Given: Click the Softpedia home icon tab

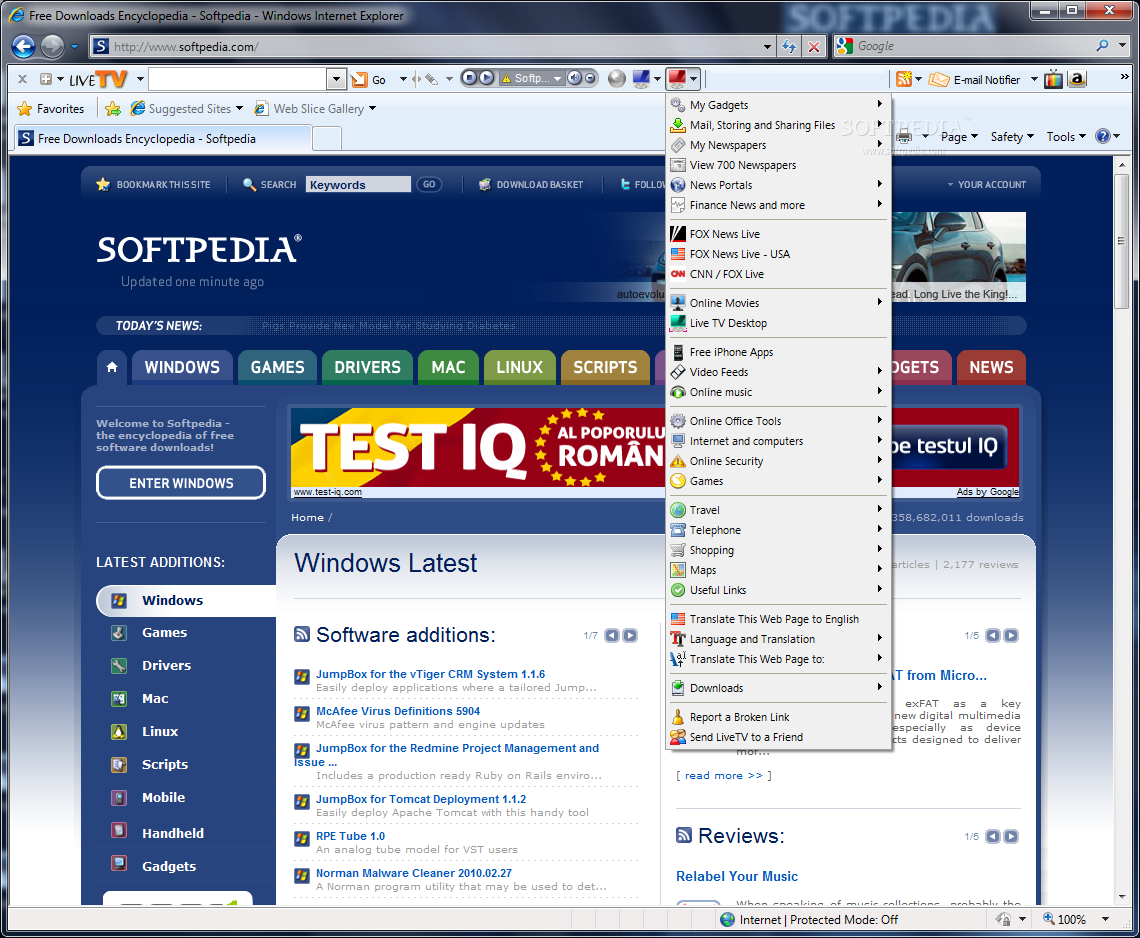Looking at the screenshot, I should [112, 367].
